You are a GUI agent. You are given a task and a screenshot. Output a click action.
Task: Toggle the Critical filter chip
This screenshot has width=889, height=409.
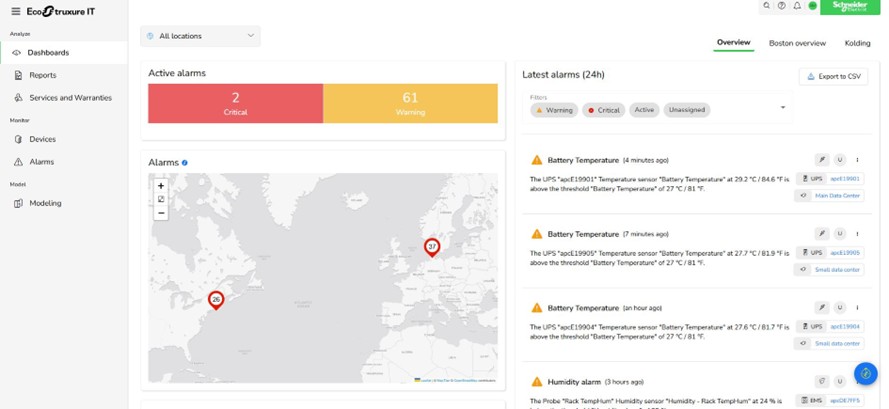click(604, 110)
